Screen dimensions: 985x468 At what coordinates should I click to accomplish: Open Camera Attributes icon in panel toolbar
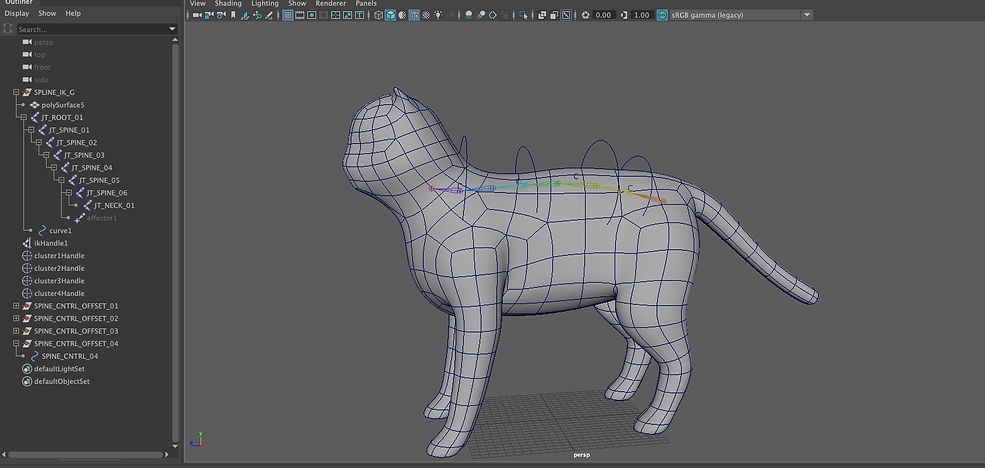220,15
